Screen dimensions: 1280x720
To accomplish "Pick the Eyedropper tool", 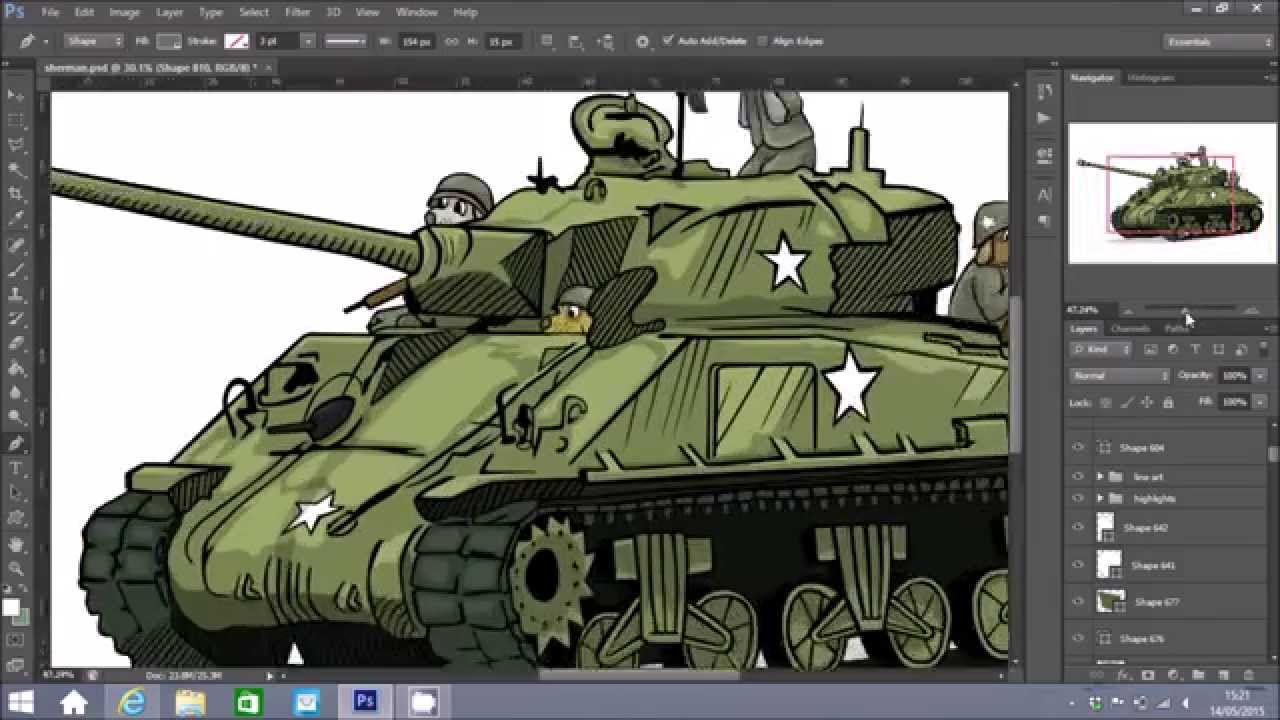I will (17, 219).
